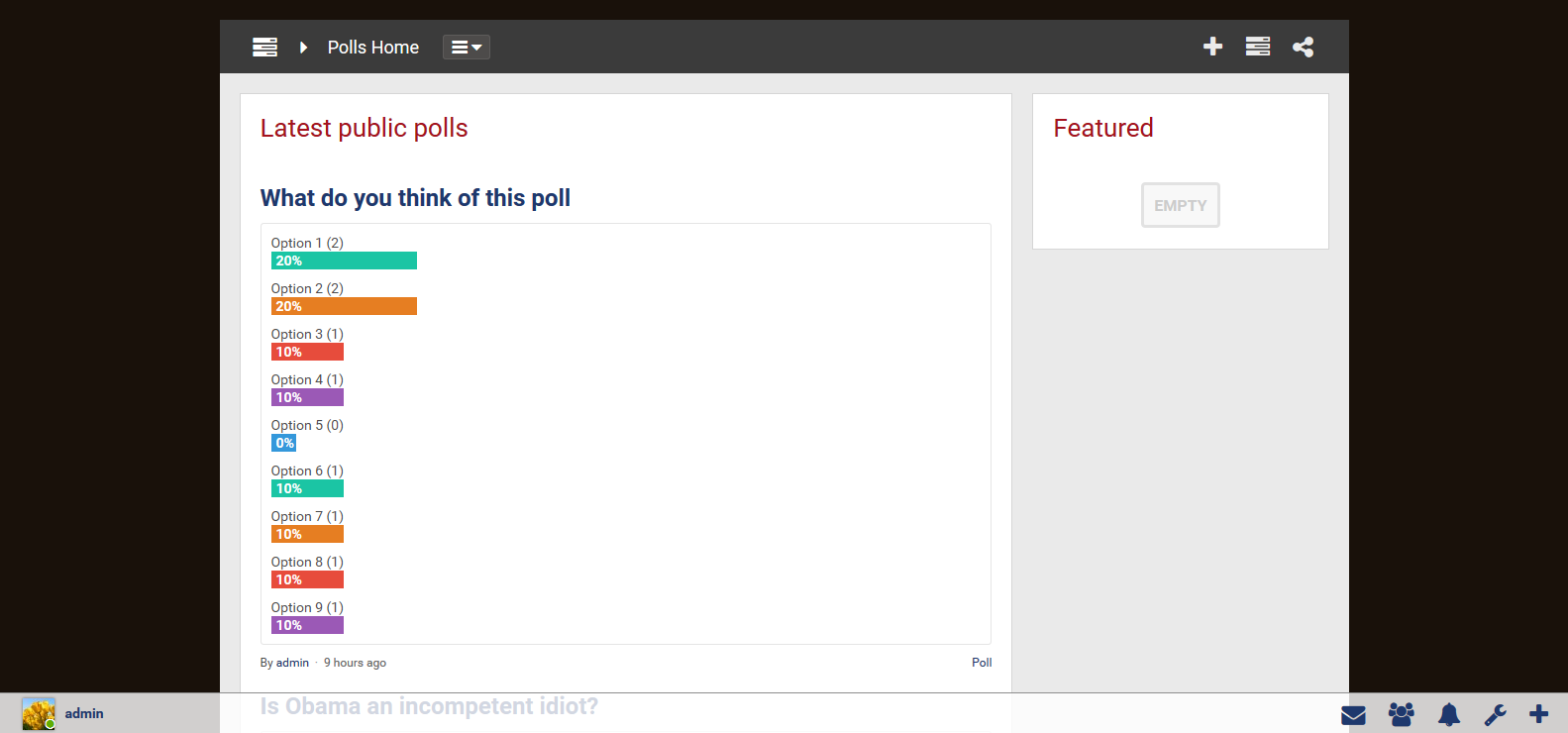The width and height of the screenshot is (1568, 733).
Task: Click the Option 1 teal 20% bar
Action: (344, 261)
